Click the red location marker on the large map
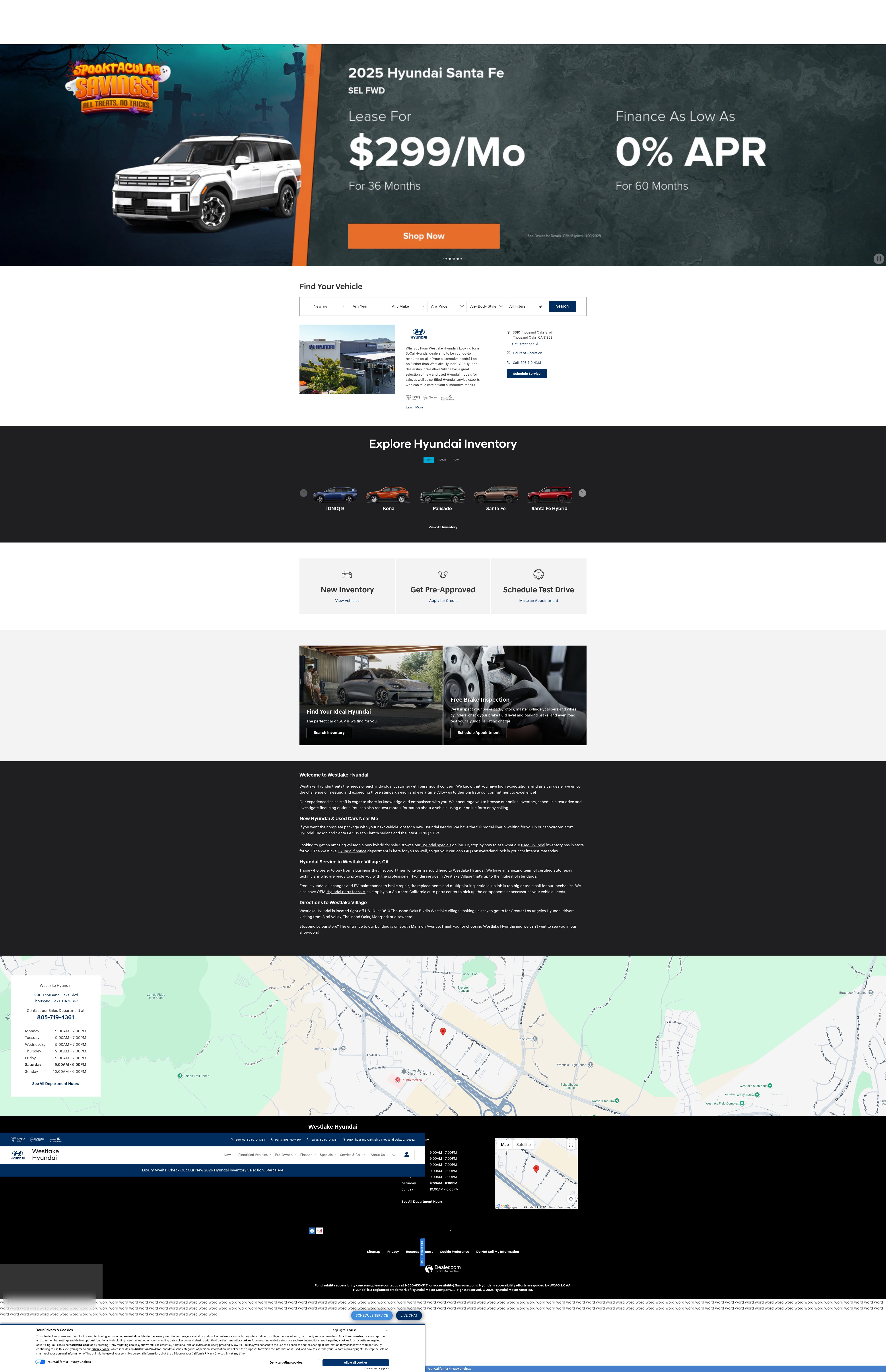The image size is (886, 1372). [x=443, y=1032]
